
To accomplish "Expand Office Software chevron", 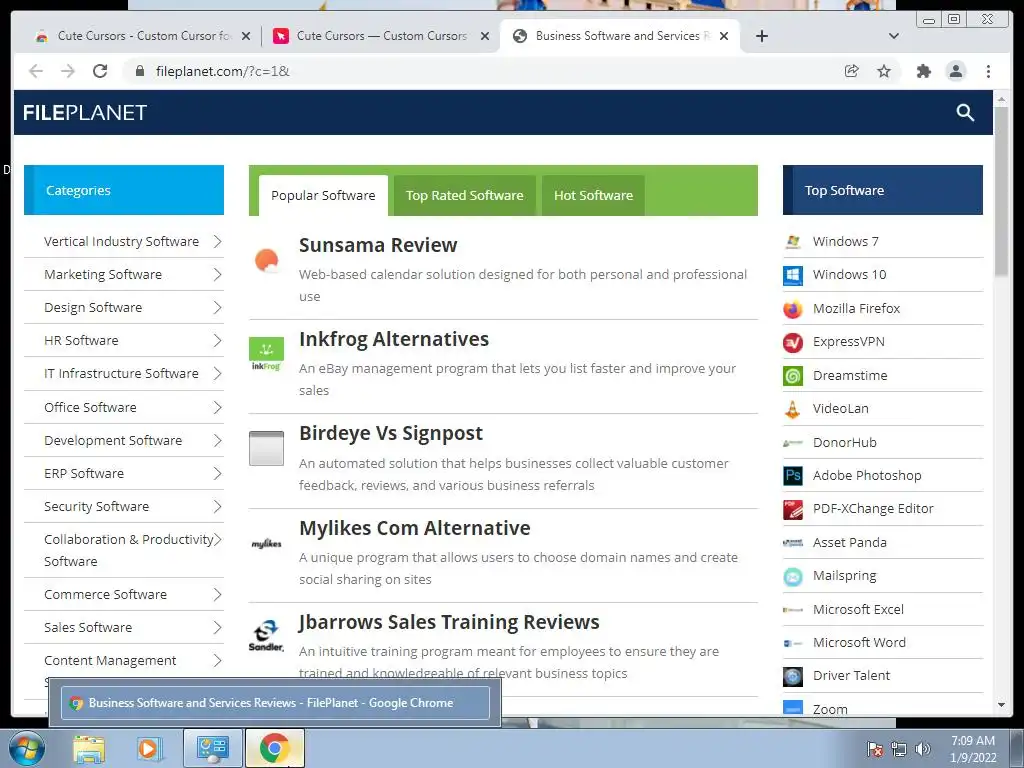I will click(217, 408).
